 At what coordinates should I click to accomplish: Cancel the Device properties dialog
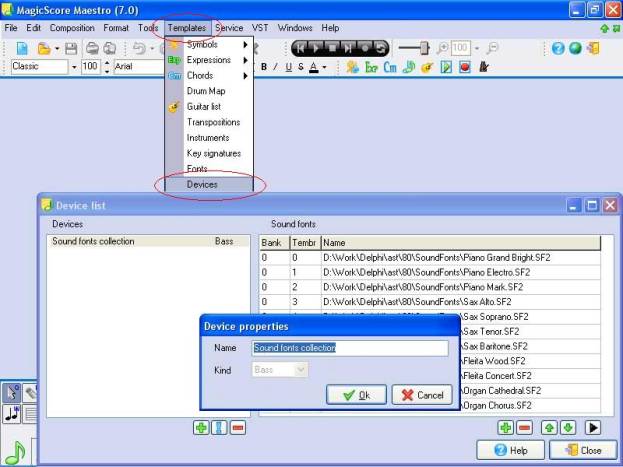point(422,395)
